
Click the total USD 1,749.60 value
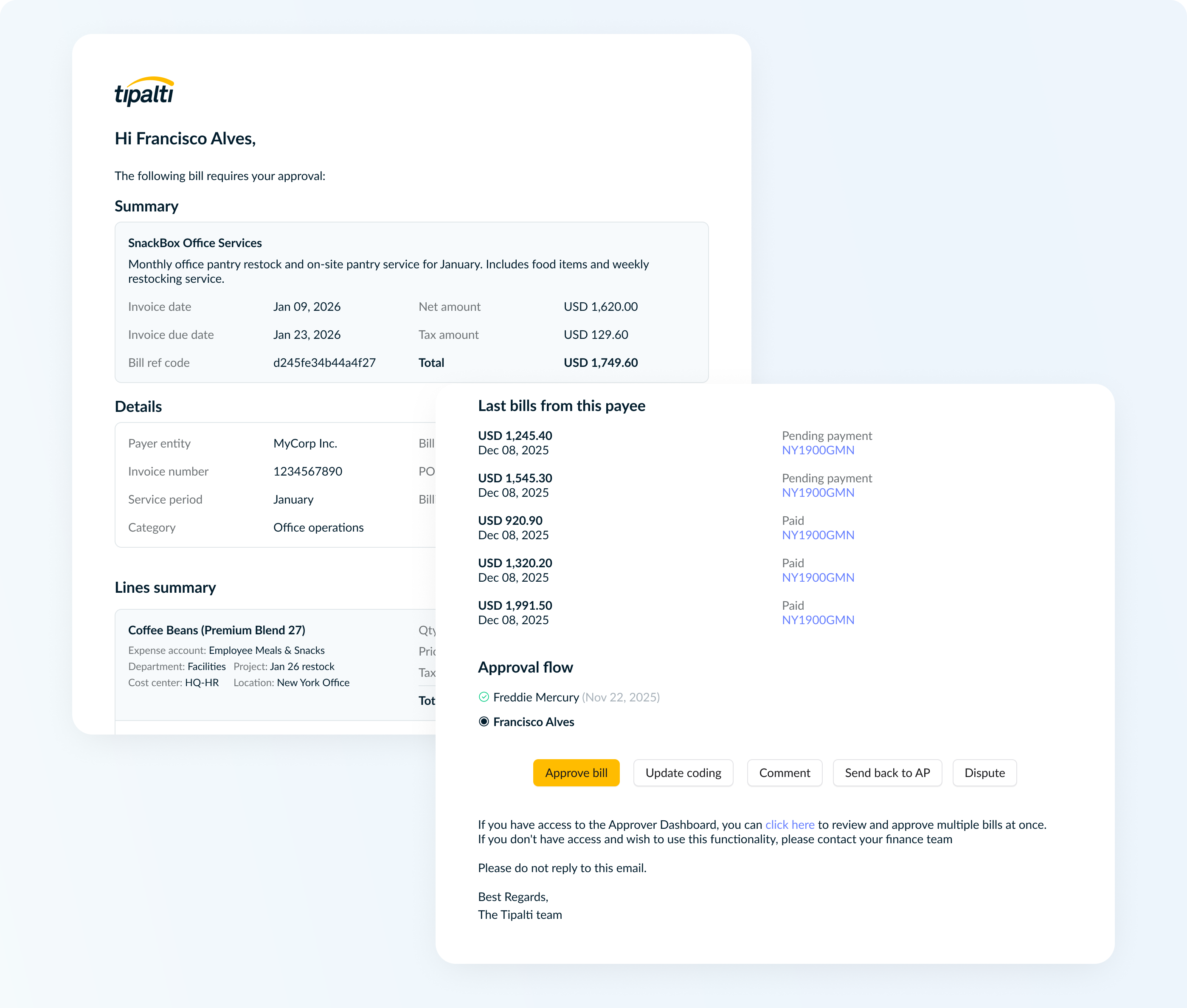click(600, 363)
